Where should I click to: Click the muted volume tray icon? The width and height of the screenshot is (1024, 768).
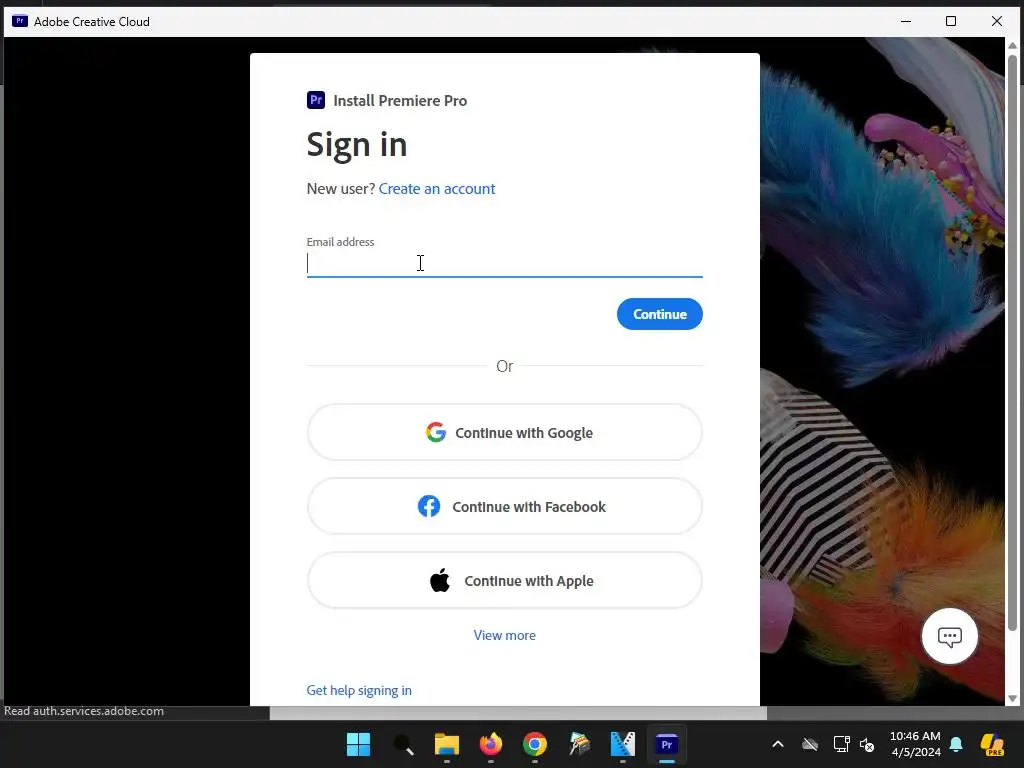coord(867,744)
